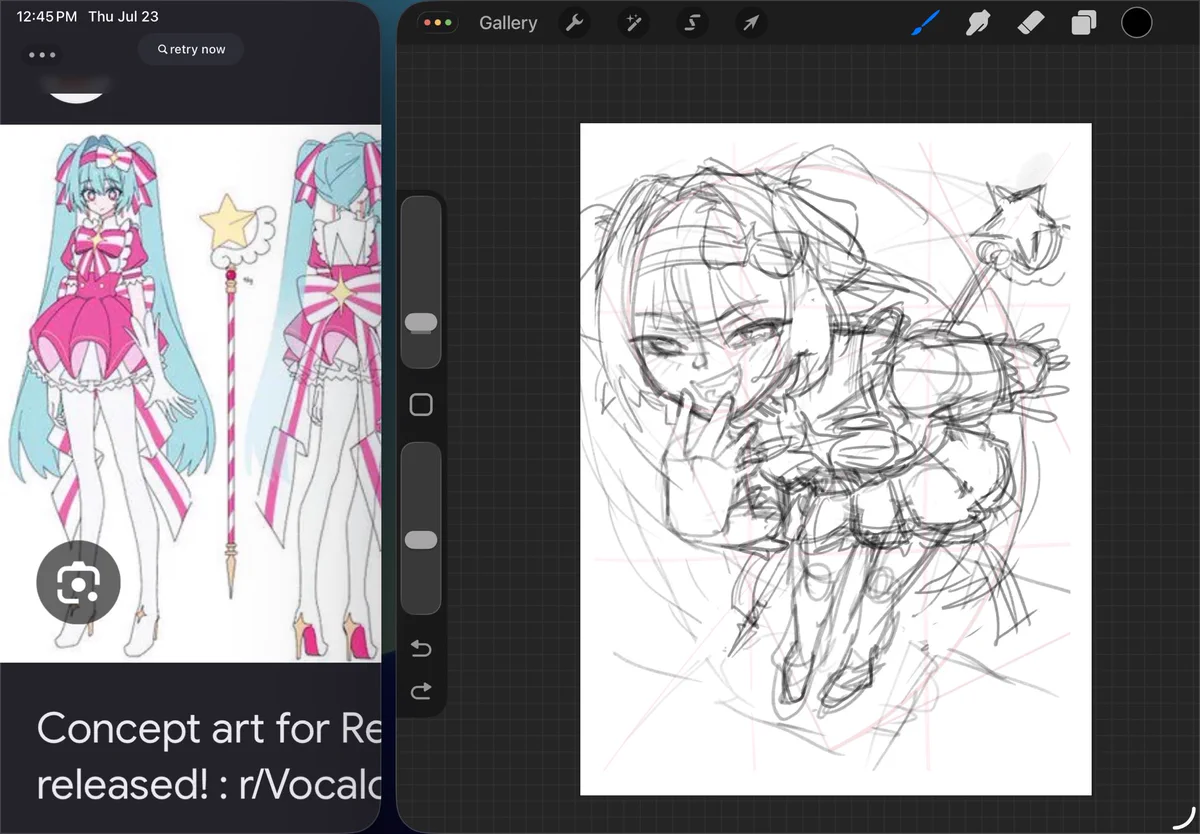Redo with the sidebar redo arrow
This screenshot has width=1200, height=834.
421,691
